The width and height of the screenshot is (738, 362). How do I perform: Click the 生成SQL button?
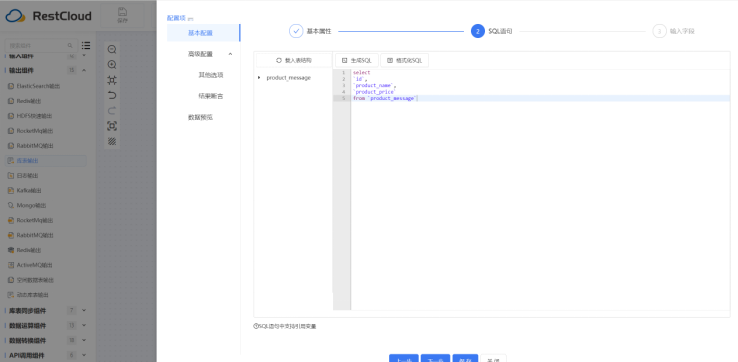(357, 61)
